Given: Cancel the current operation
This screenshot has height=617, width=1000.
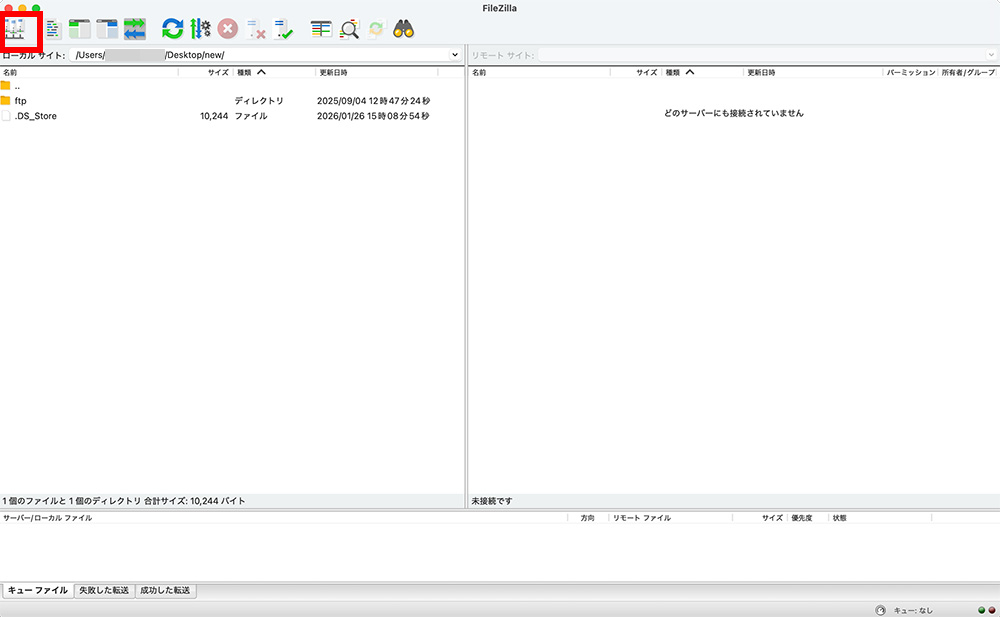Looking at the screenshot, I should click(x=227, y=28).
